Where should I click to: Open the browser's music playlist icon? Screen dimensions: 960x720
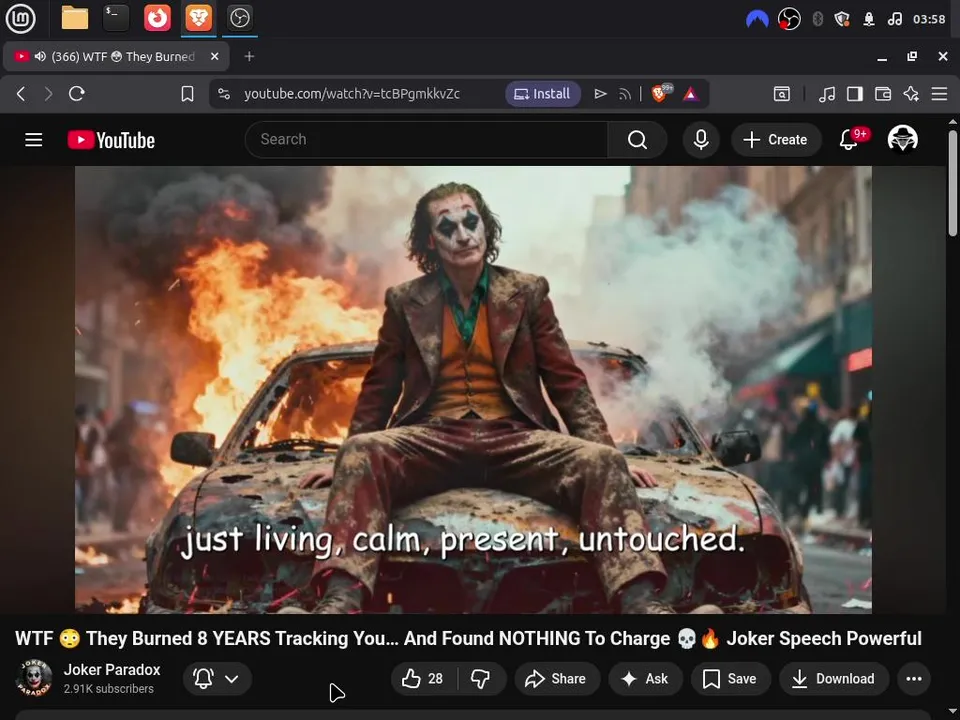[827, 94]
